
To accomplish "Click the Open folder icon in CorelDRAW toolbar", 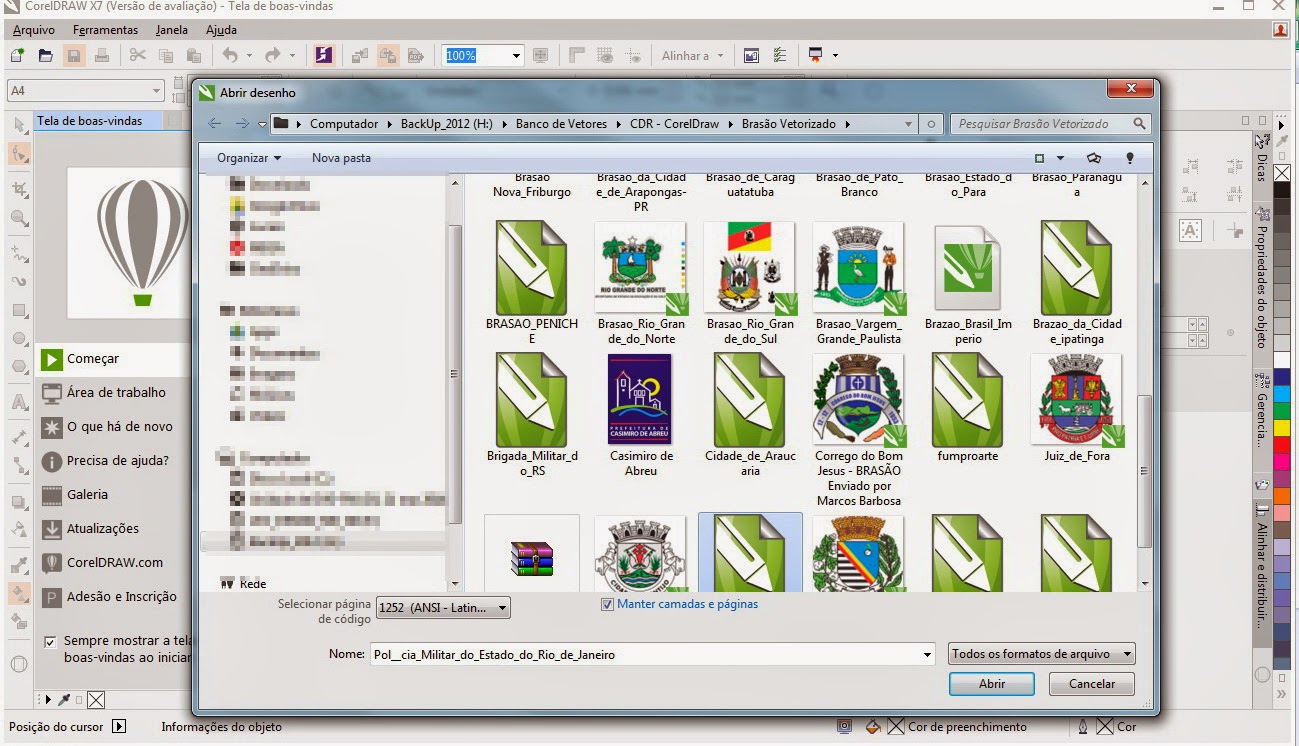I will pos(45,56).
